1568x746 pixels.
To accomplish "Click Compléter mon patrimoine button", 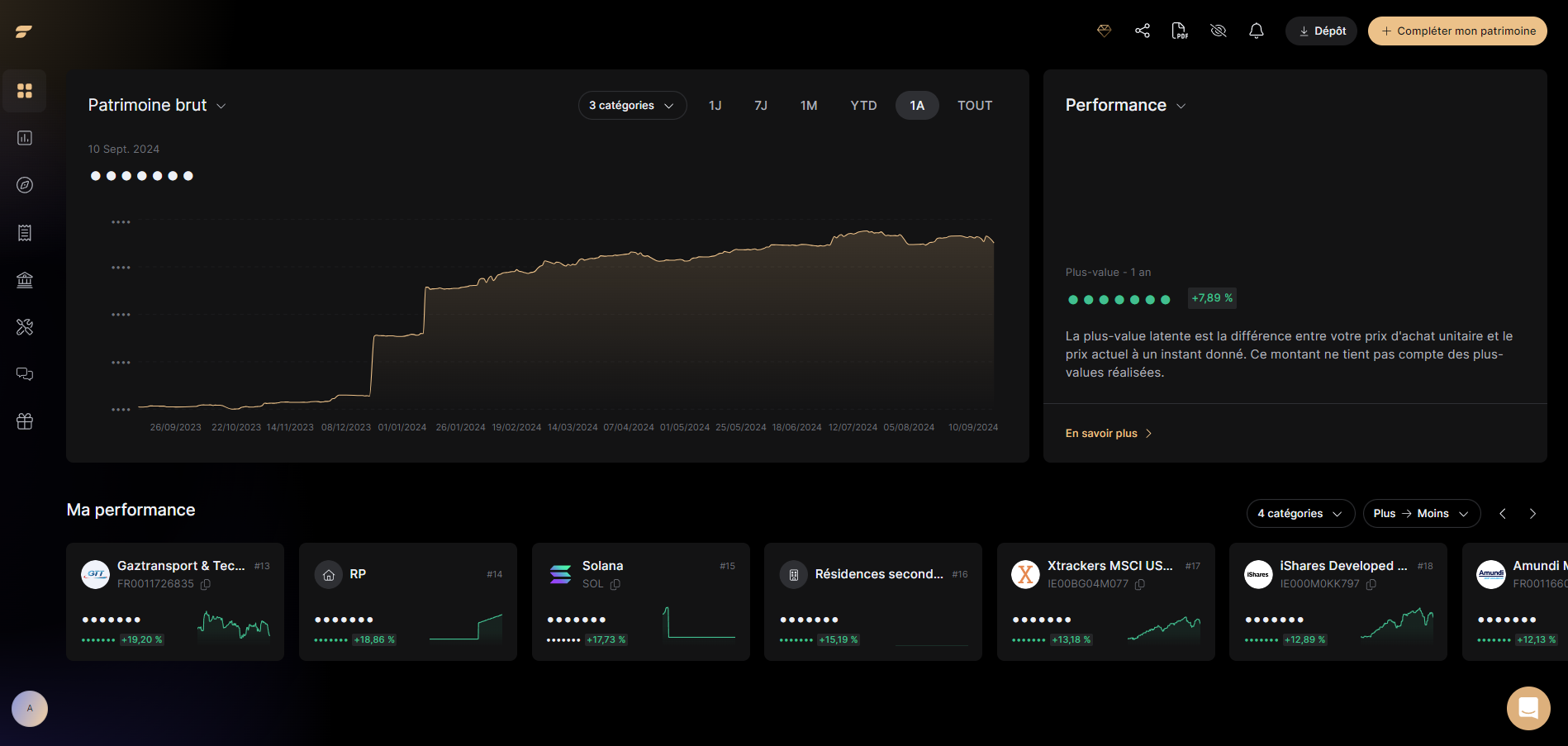I will (1457, 31).
